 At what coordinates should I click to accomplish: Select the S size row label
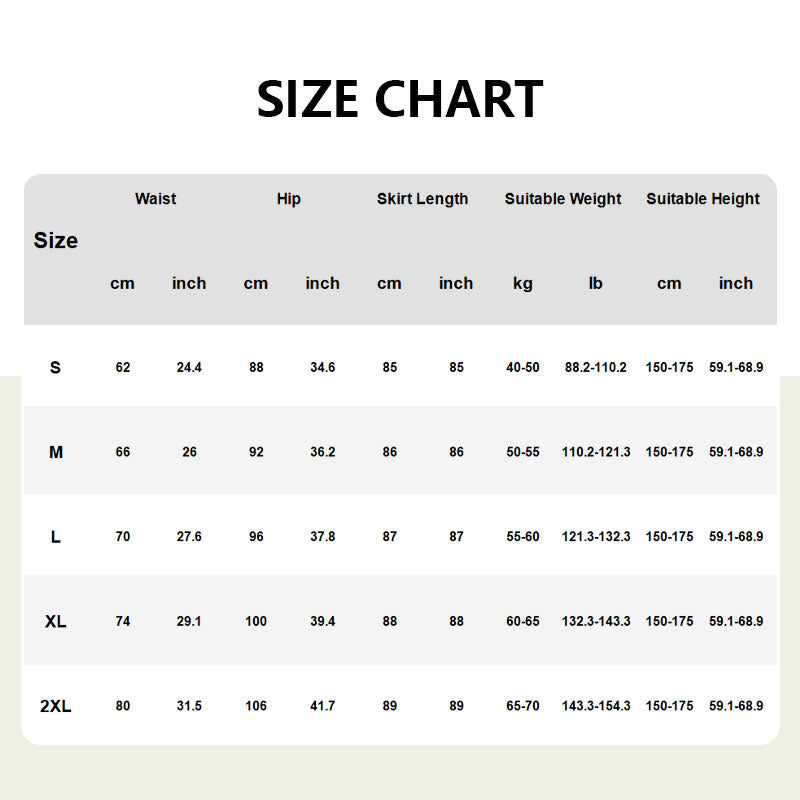pyautogui.click(x=55, y=367)
